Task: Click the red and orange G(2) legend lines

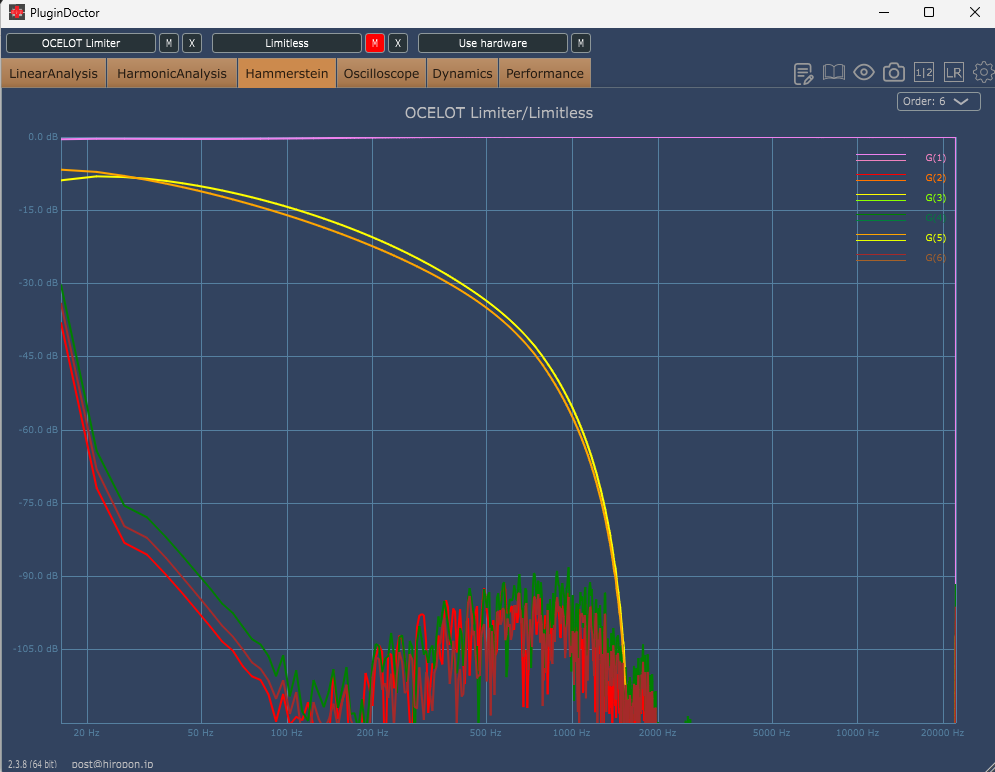Action: 881,178
